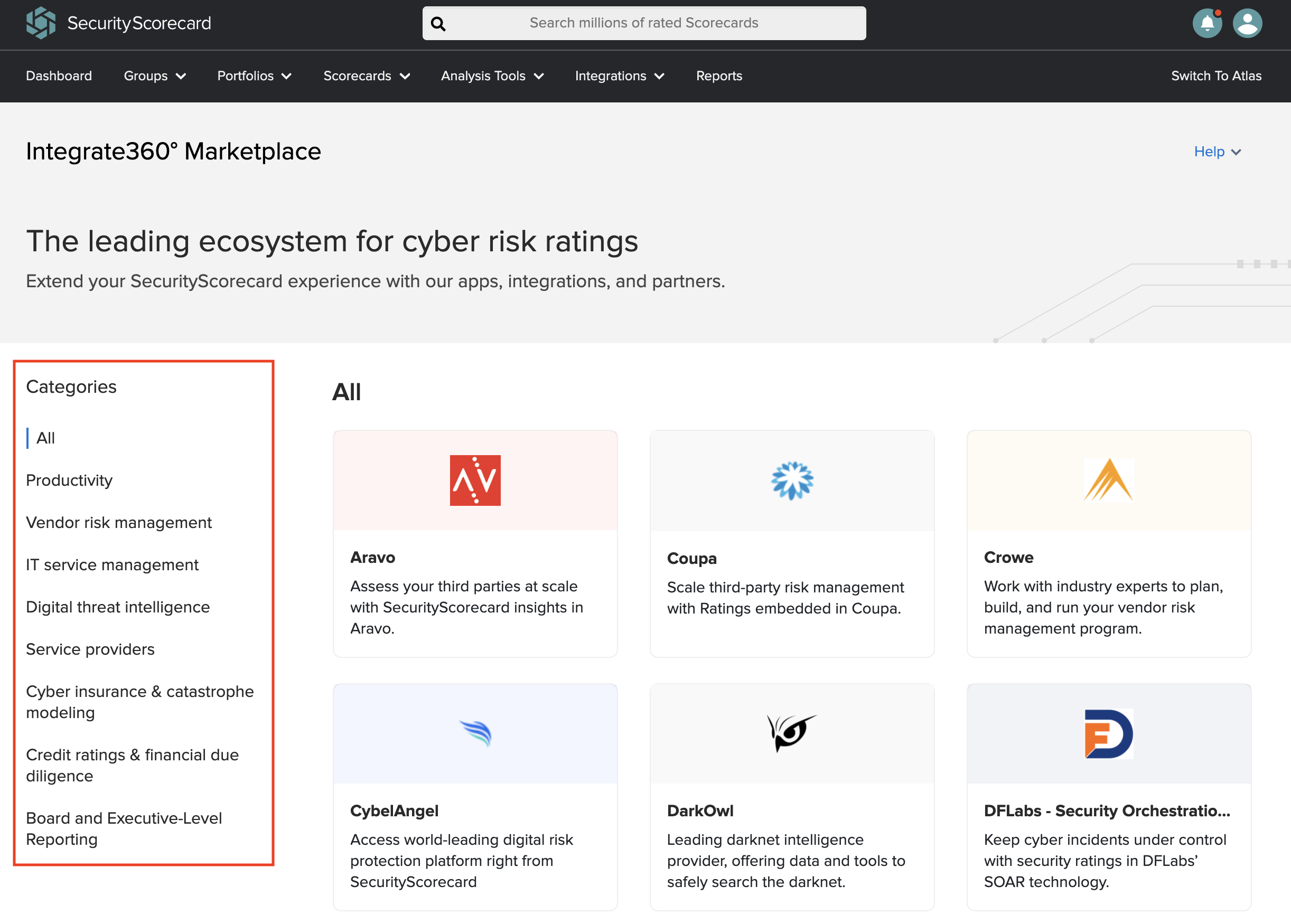Click the SecurityScorecard logo icon
The width and height of the screenshot is (1291, 924).
coord(41,23)
